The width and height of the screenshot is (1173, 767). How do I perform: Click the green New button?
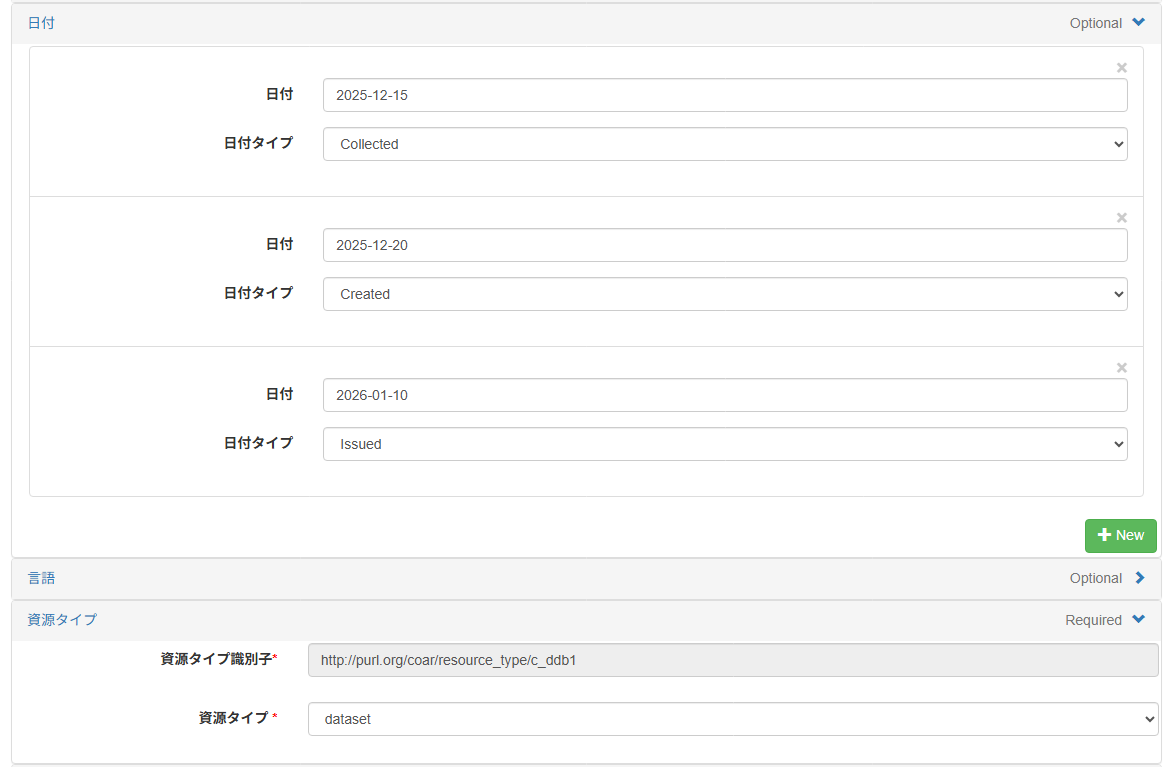(1120, 535)
